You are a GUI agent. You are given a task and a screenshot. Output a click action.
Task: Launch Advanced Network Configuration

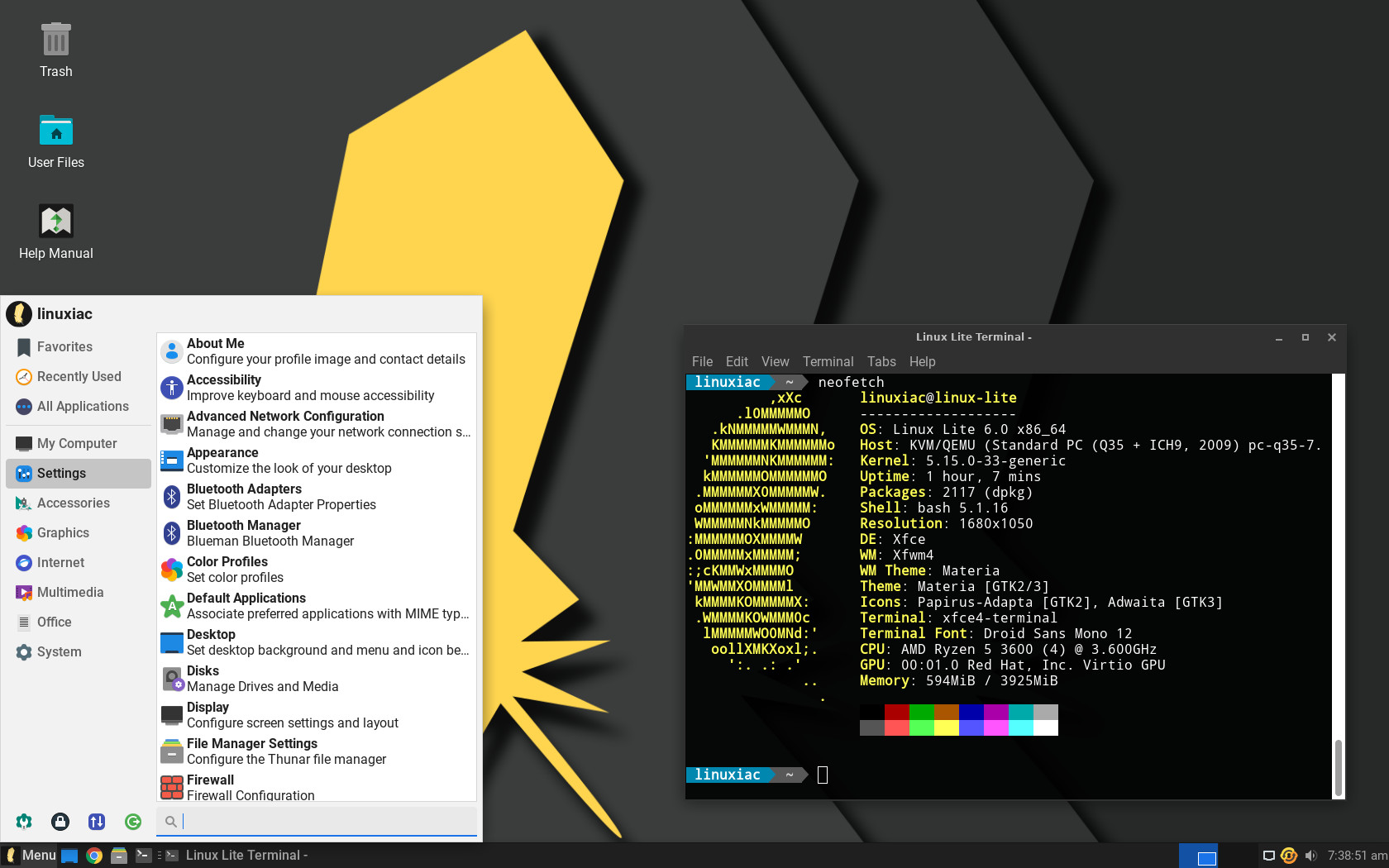point(317,424)
